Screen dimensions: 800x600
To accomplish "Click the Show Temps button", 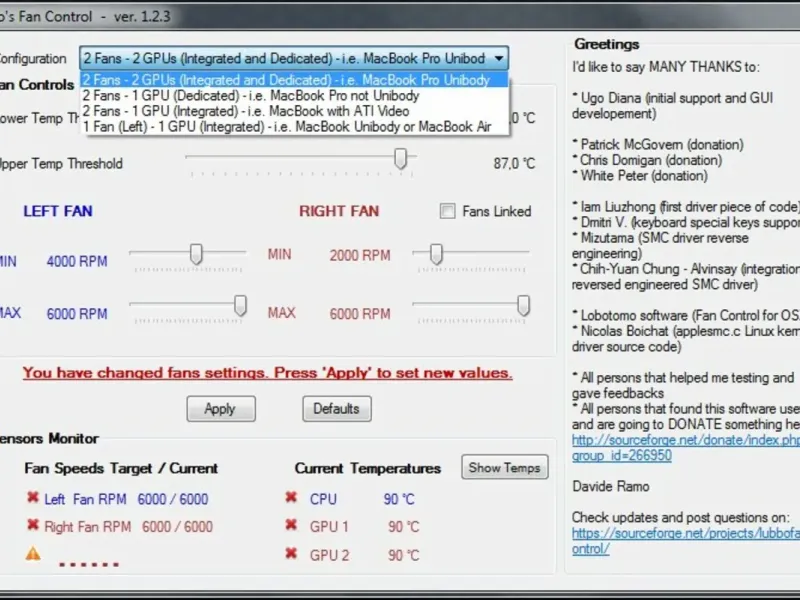I will (x=505, y=467).
